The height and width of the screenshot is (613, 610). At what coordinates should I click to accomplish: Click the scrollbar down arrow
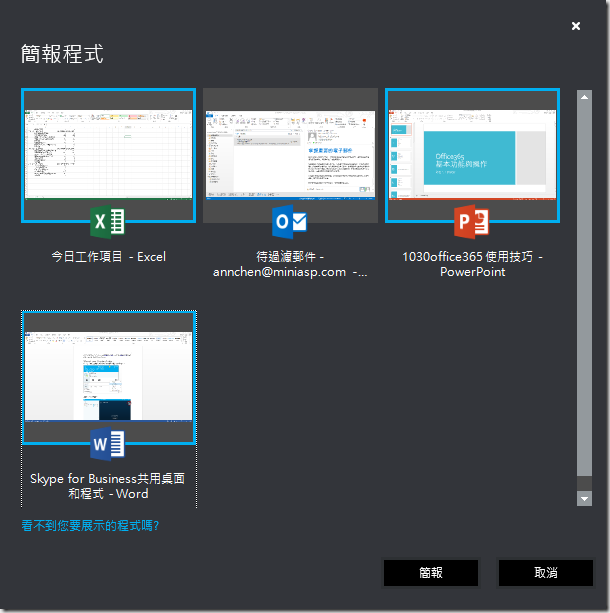(x=584, y=498)
